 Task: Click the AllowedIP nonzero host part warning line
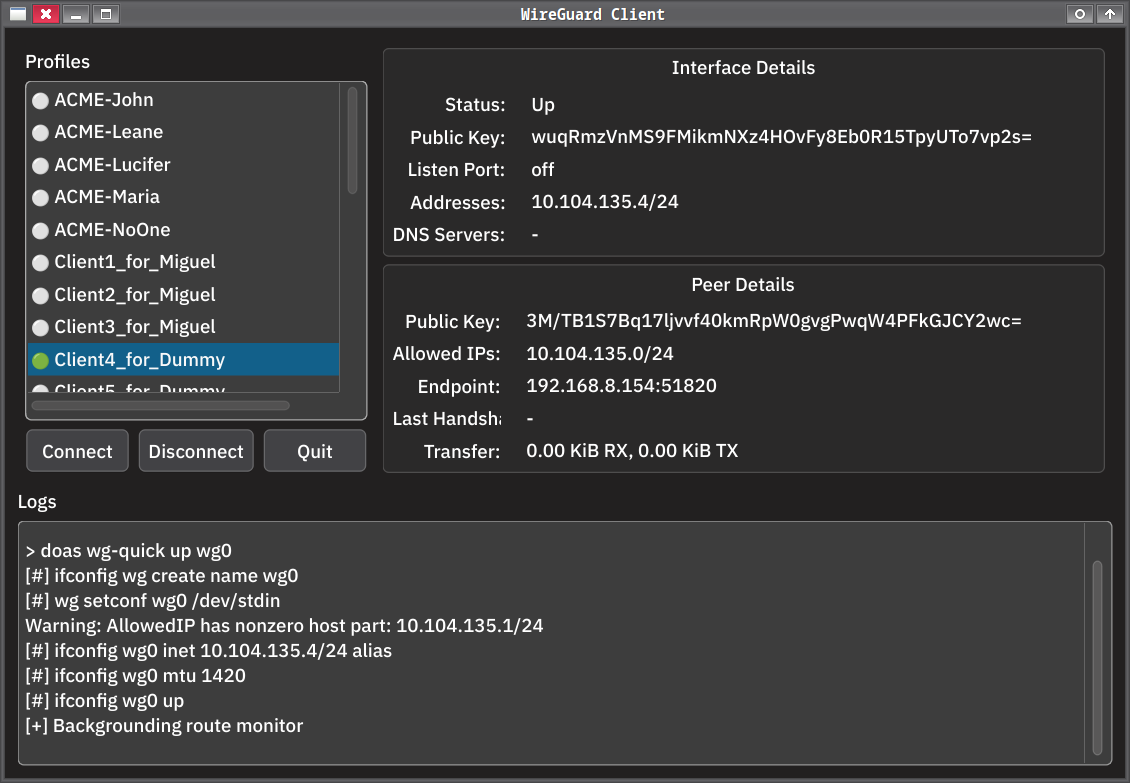coord(284,626)
